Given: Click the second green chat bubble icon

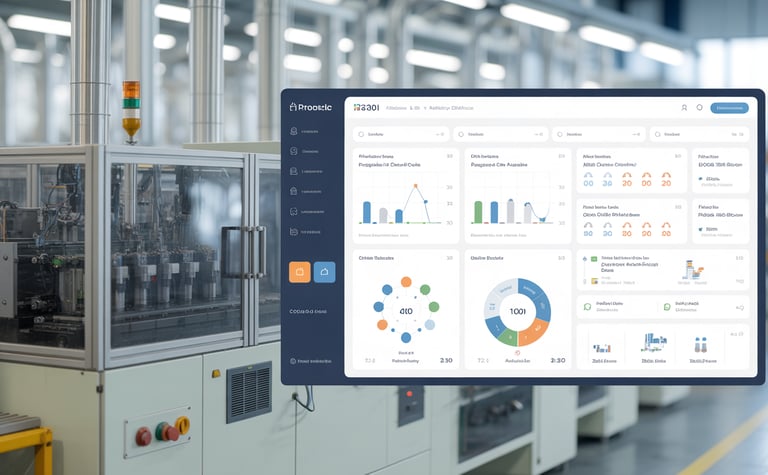Looking at the screenshot, I should pos(667,307).
